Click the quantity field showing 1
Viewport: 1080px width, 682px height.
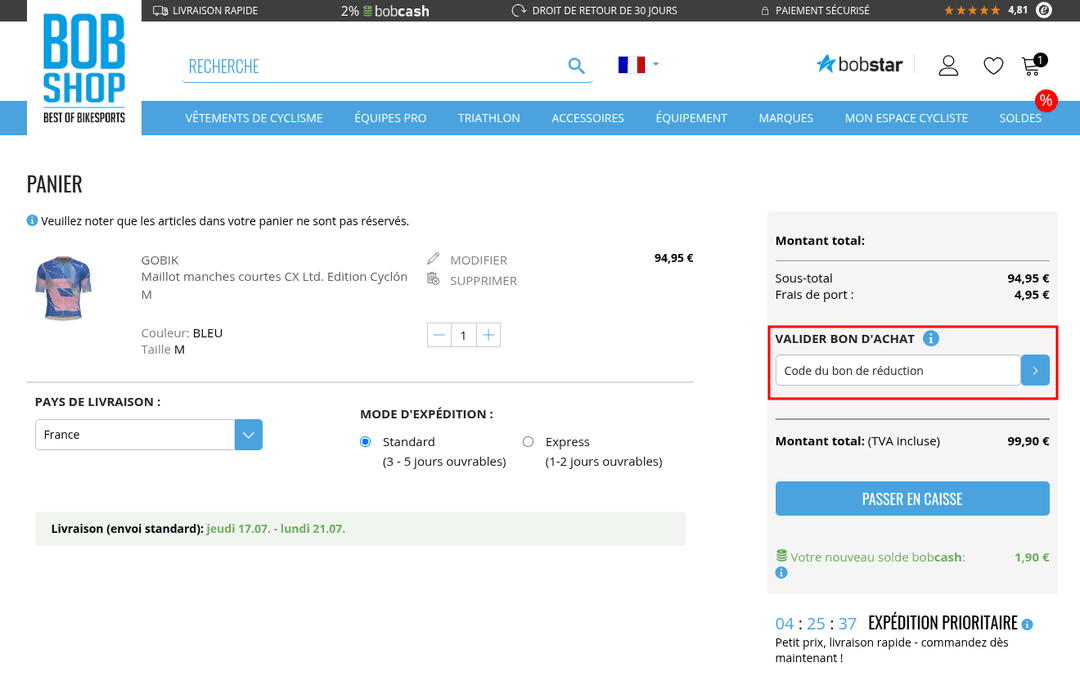click(x=464, y=335)
